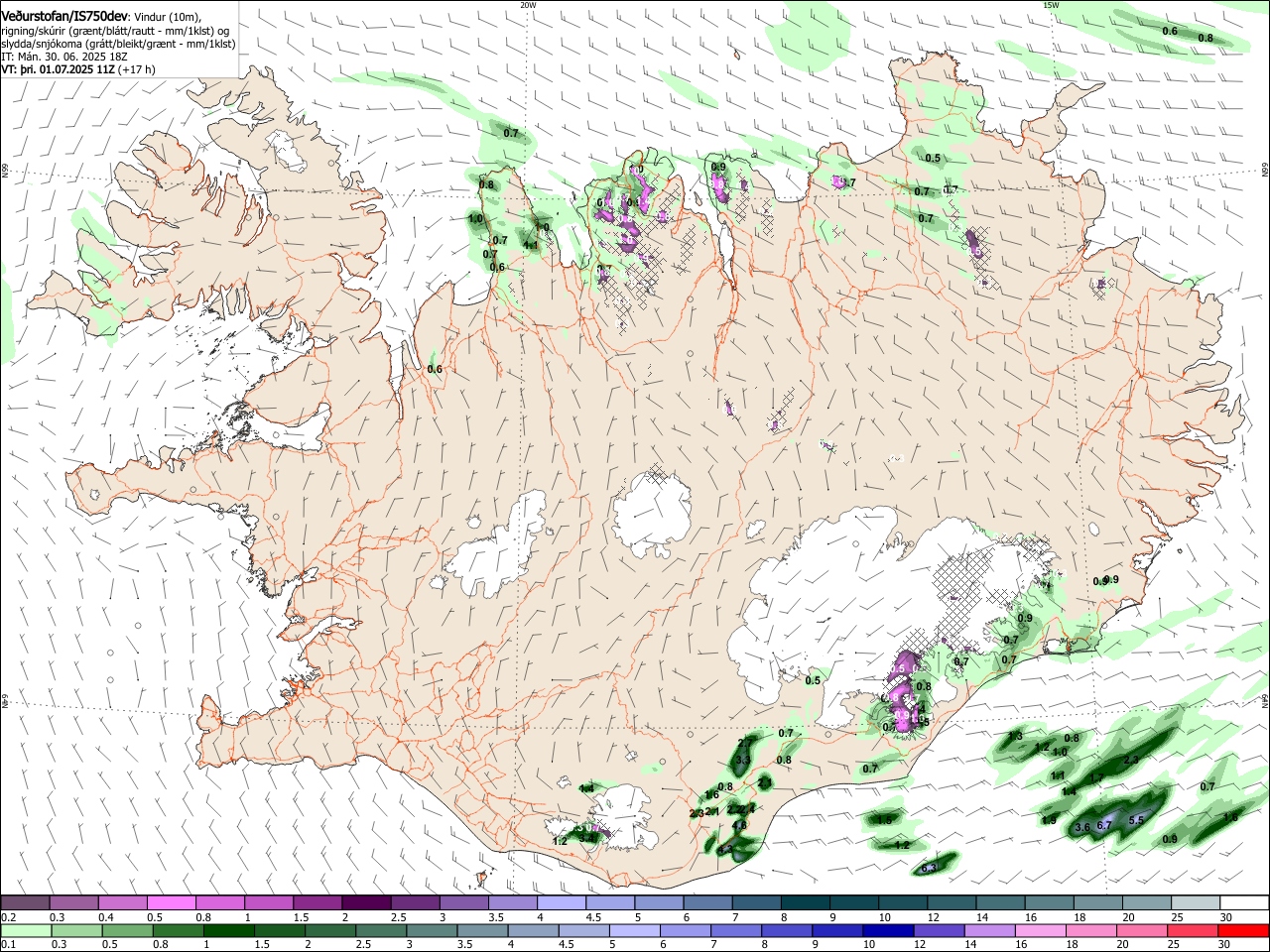Image resolution: width=1270 pixels, height=952 pixels.
Task: Click the 15W longitude label
Action: click(x=1050, y=5)
